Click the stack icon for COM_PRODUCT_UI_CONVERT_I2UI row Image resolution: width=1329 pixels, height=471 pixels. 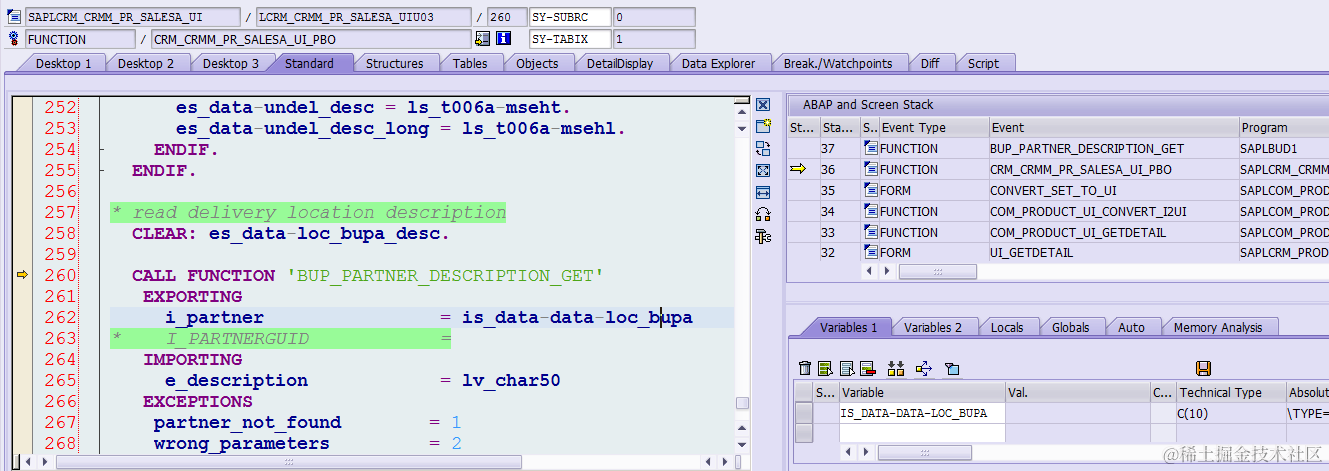click(x=870, y=211)
